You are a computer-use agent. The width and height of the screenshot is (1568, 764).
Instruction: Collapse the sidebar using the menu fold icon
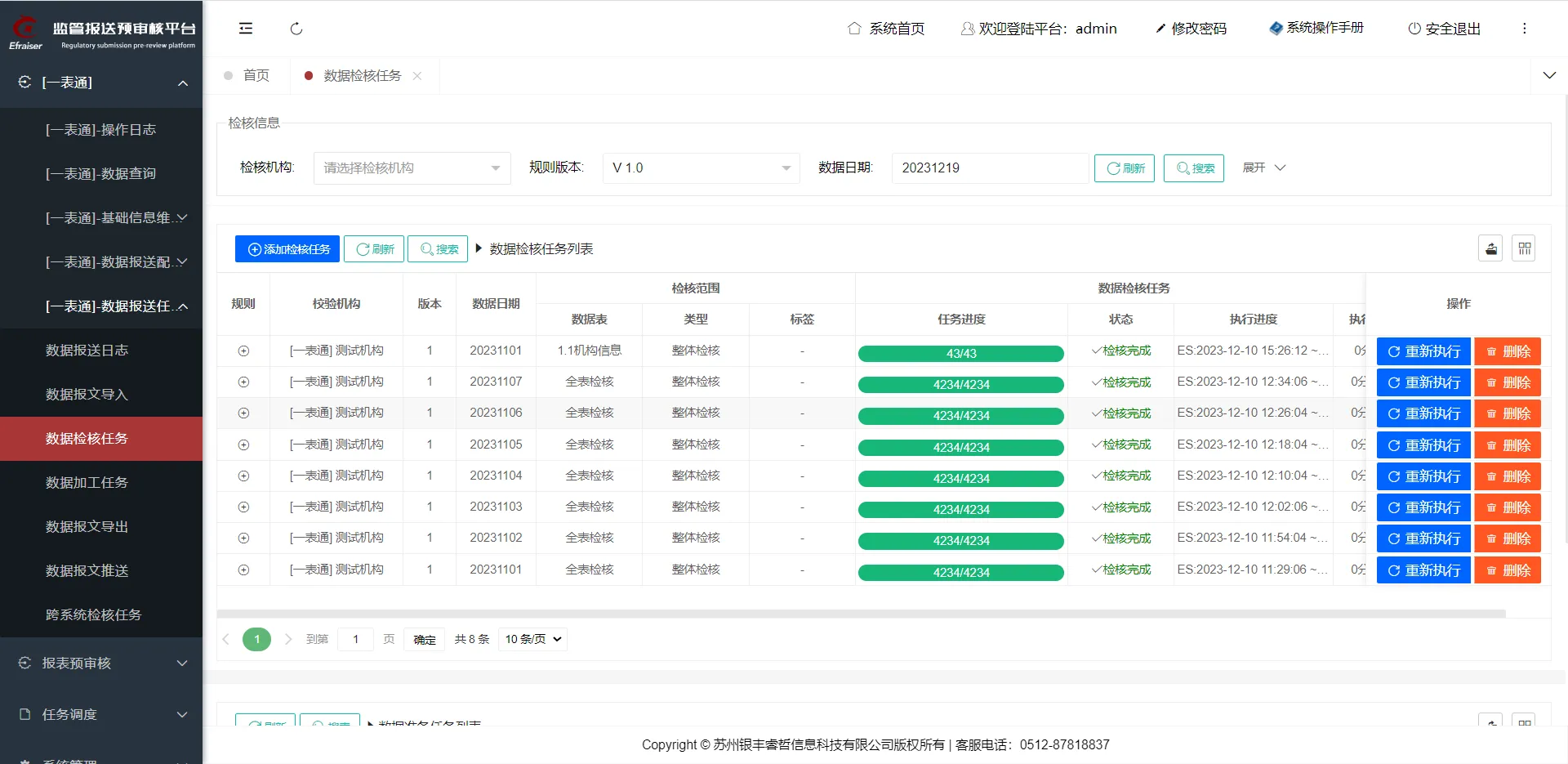245,29
